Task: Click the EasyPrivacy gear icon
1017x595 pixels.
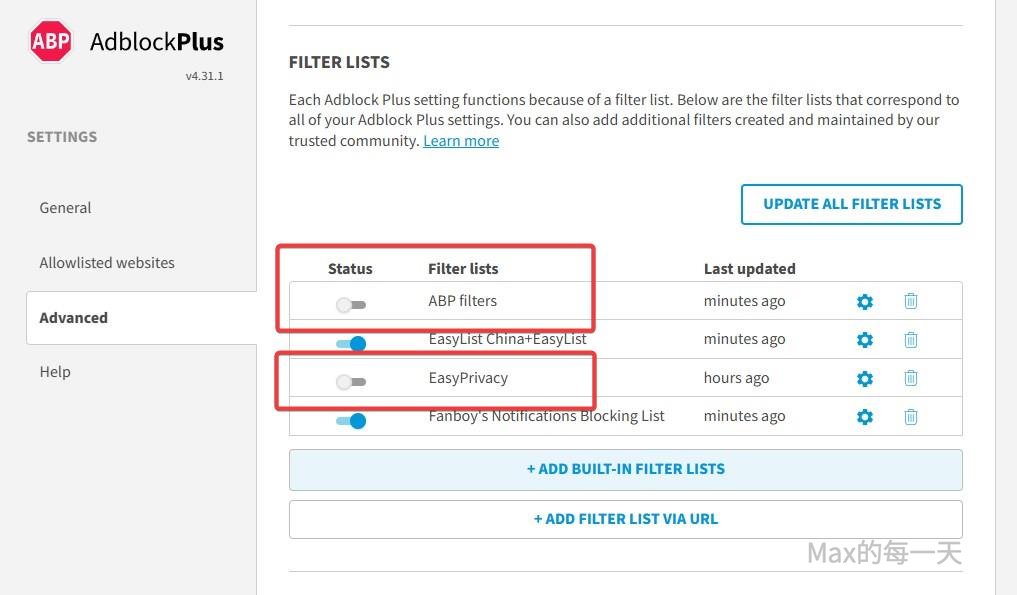Action: coord(865,379)
